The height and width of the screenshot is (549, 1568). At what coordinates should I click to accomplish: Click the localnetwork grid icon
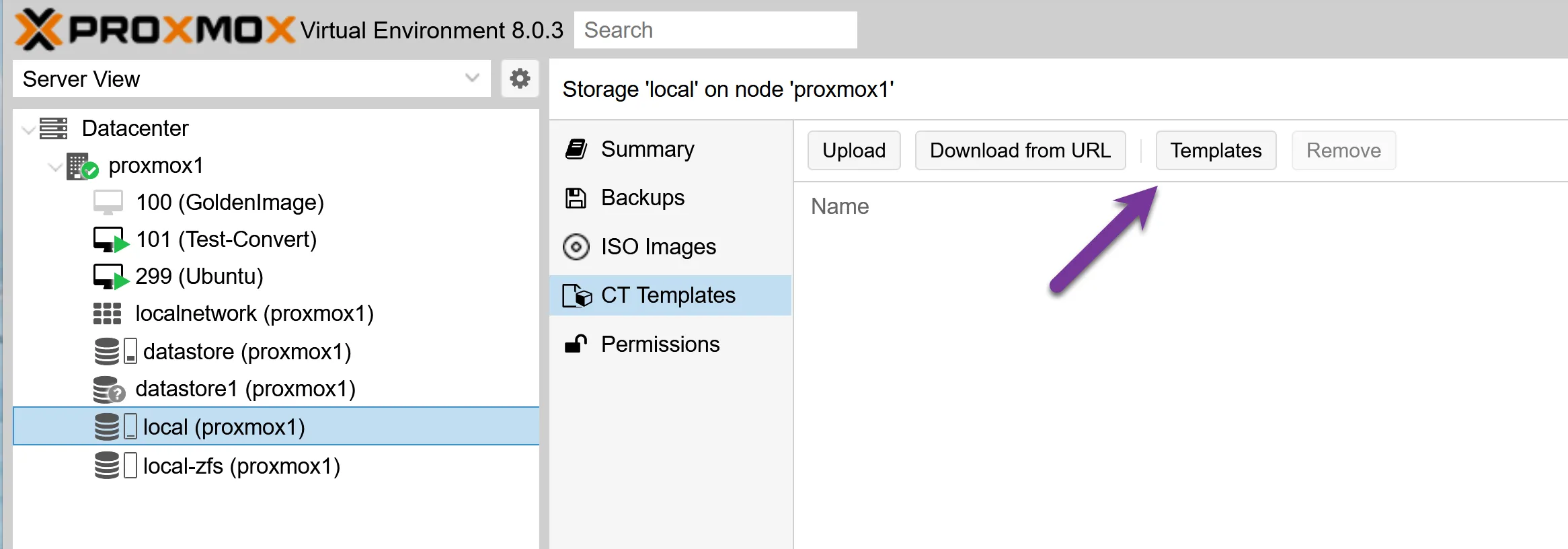click(x=107, y=313)
